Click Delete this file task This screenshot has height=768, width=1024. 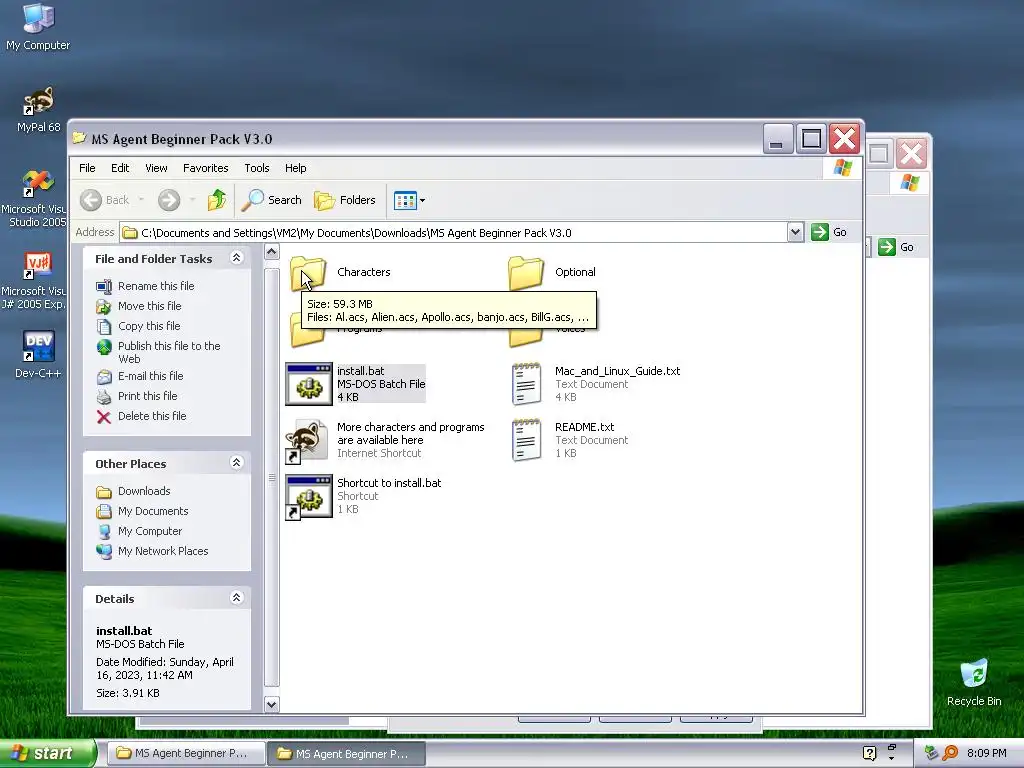[x=152, y=416]
